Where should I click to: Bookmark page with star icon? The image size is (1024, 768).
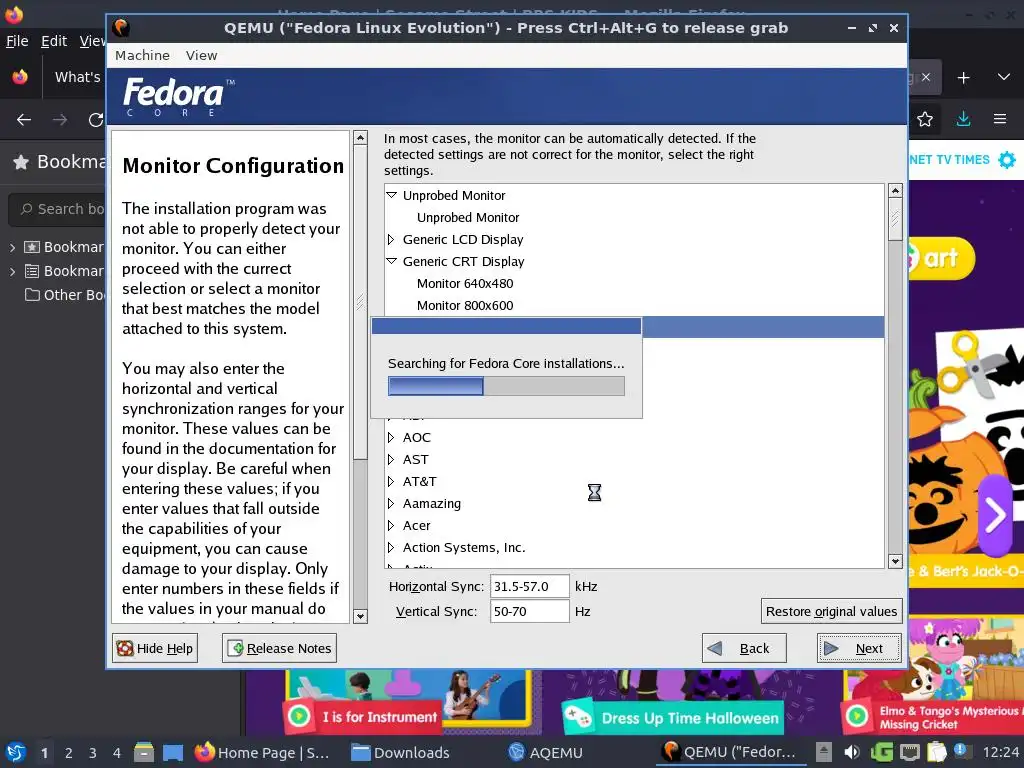click(925, 120)
